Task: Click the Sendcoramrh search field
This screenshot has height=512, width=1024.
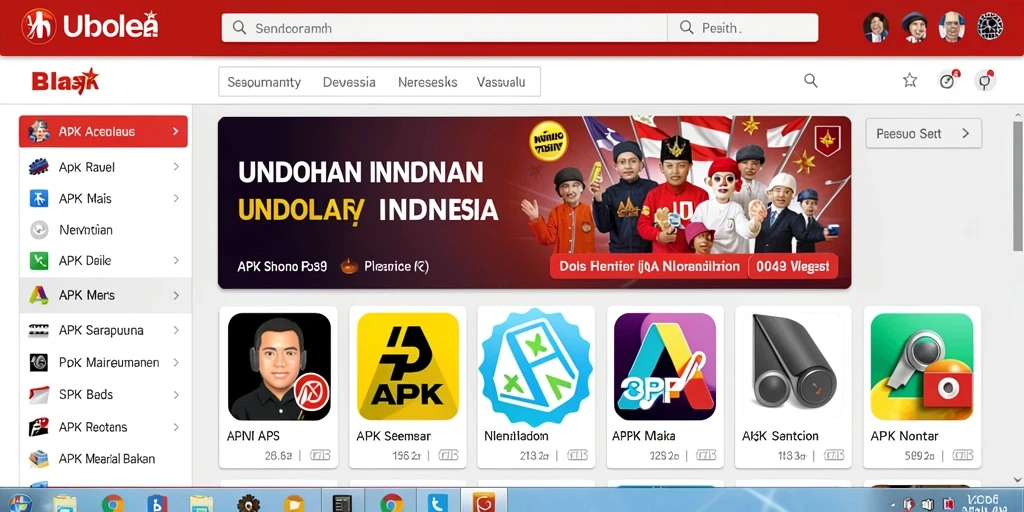Action: coord(444,28)
